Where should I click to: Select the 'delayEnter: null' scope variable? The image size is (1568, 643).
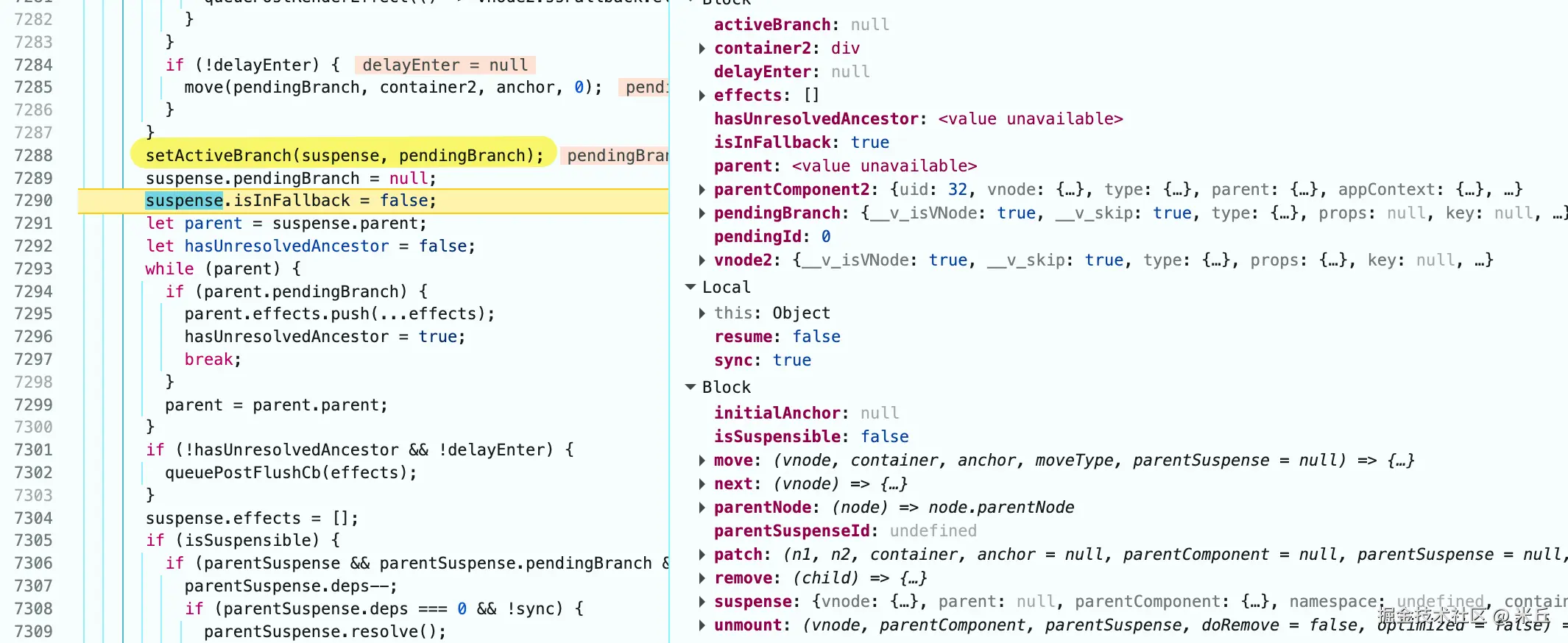[x=792, y=72]
